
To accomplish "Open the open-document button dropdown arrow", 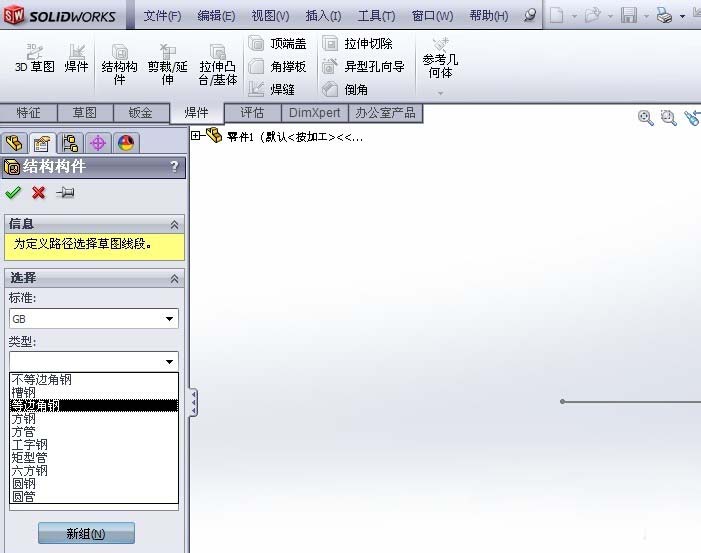I will (611, 17).
